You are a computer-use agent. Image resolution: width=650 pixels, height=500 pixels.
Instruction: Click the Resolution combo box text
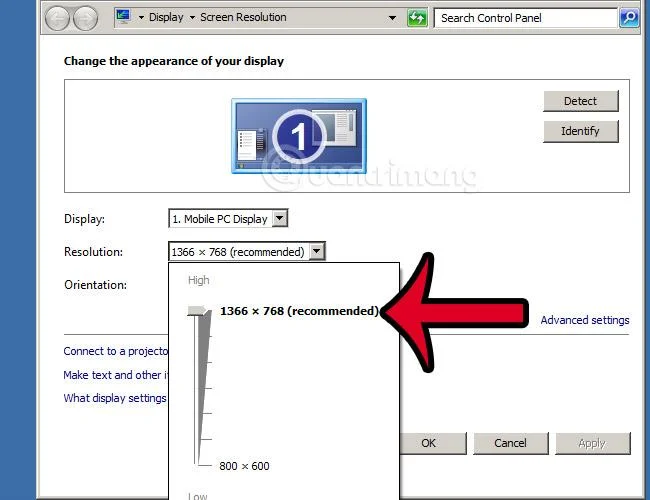point(238,252)
